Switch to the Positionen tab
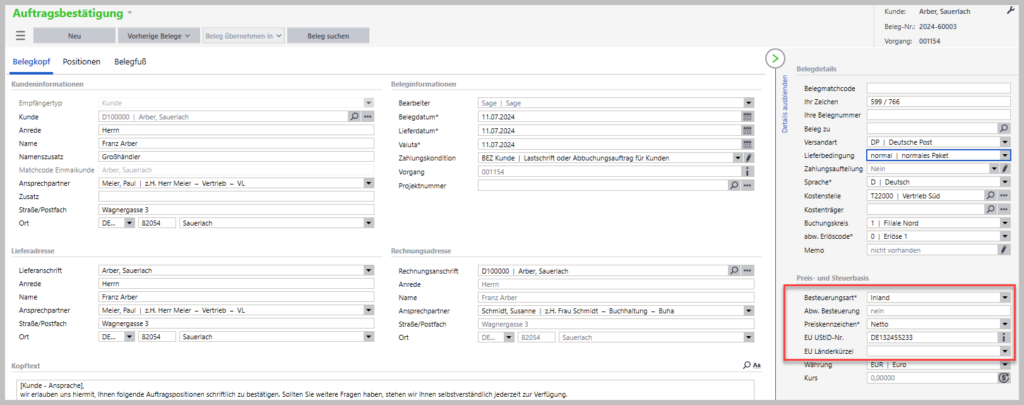1024x405 pixels. click(81, 62)
